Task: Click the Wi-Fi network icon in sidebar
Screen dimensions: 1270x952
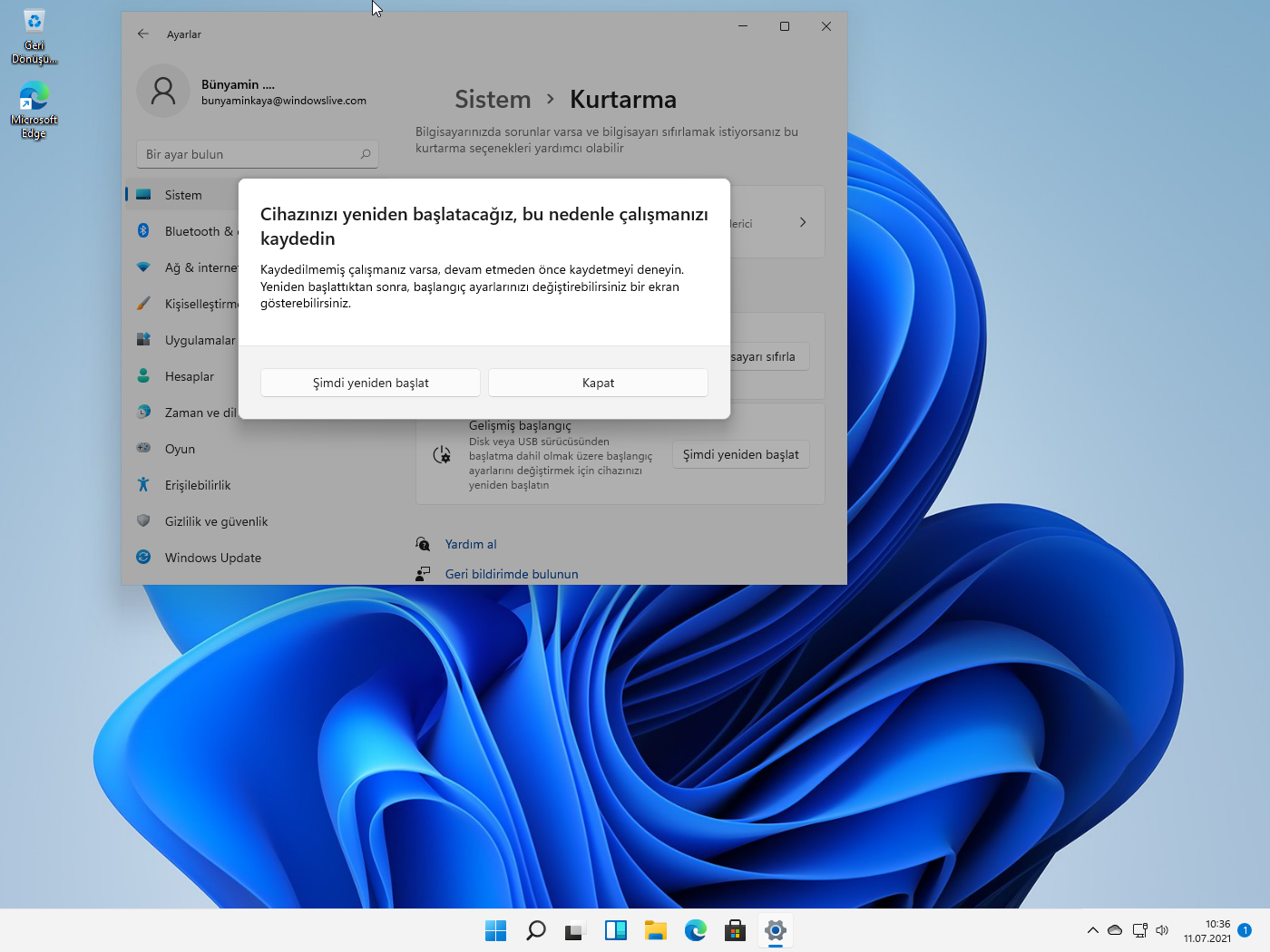Action: pos(143,267)
